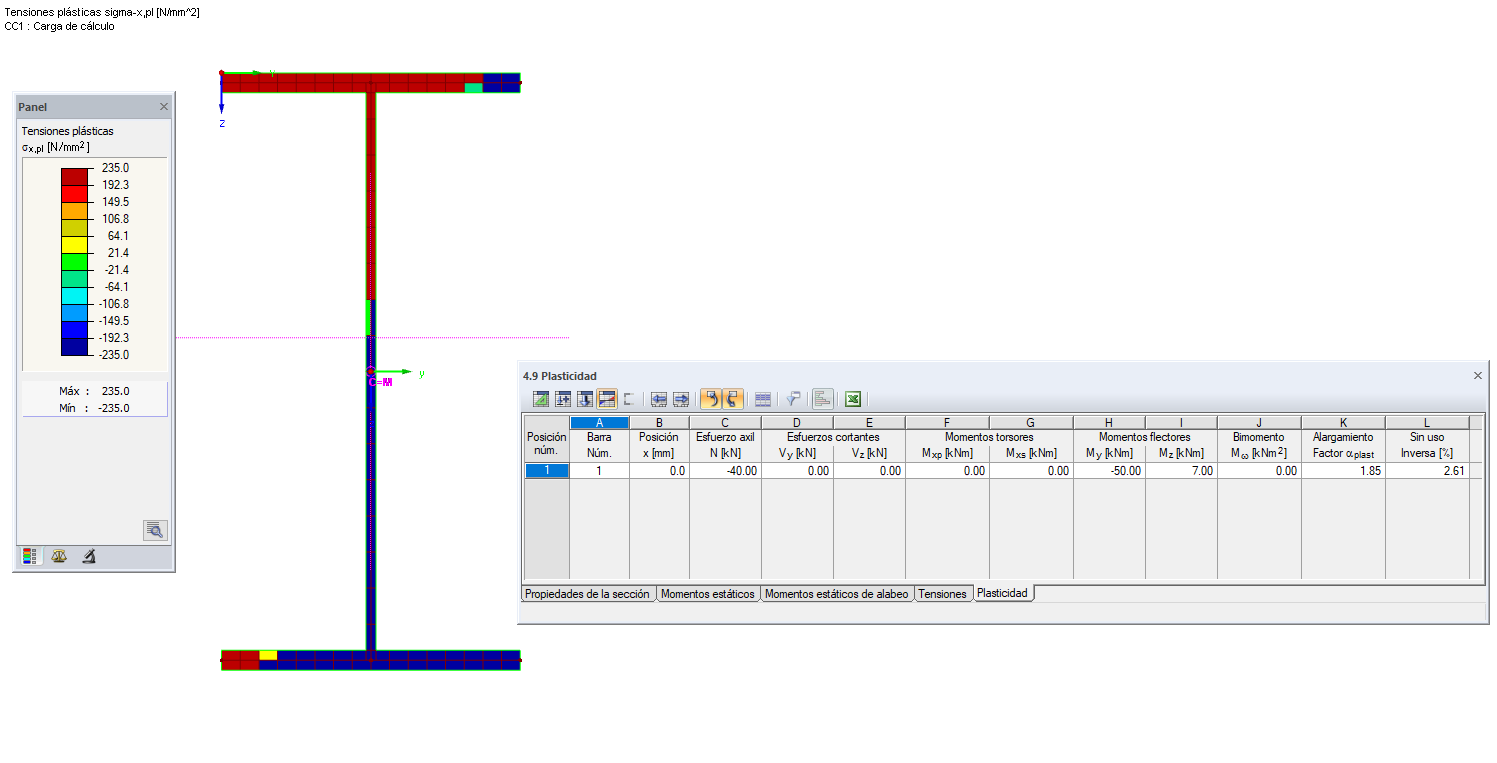Select the Plasticidad tab
The width and height of the screenshot is (1497, 763).
(1002, 592)
